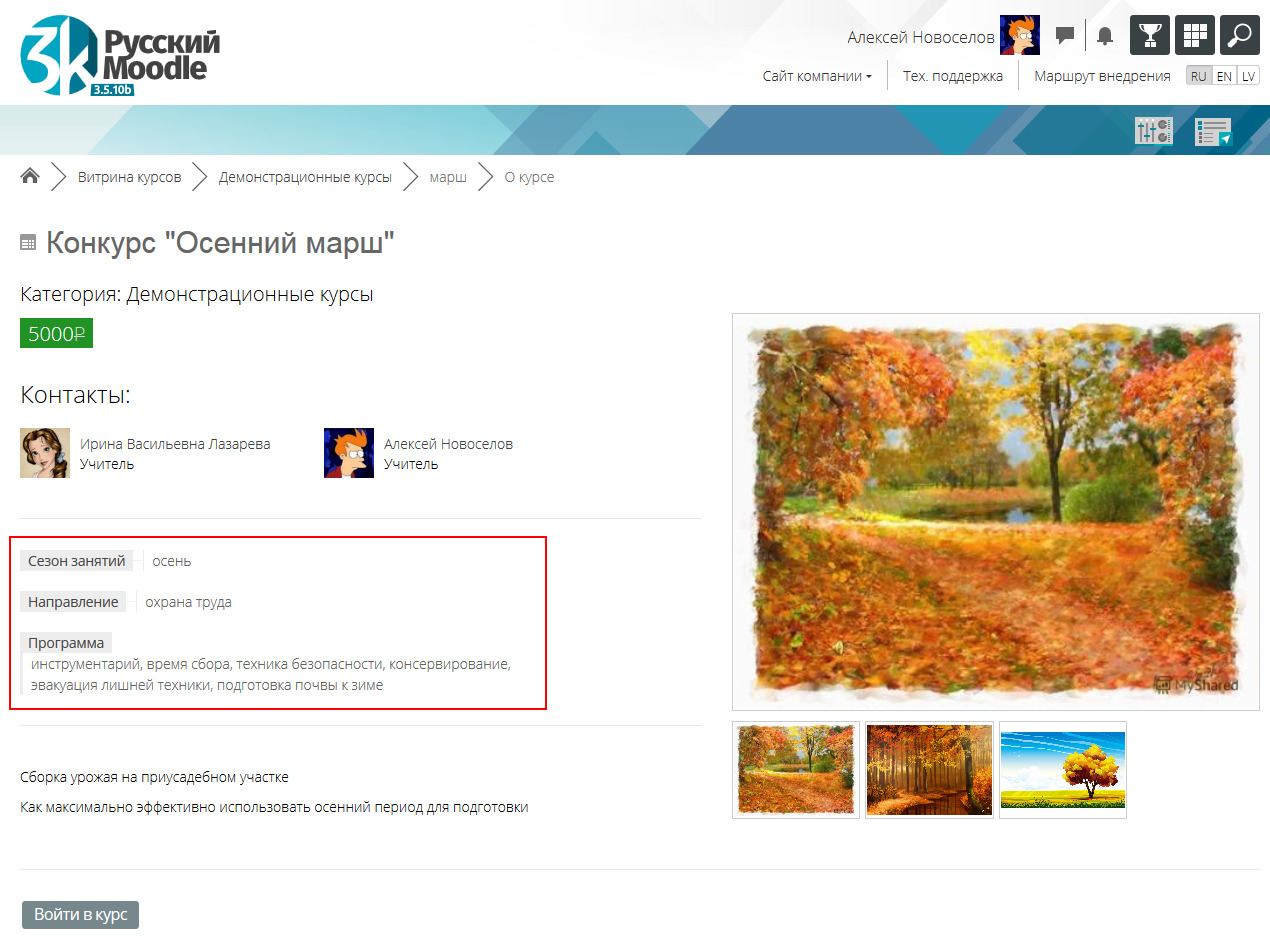
Task: Click the list panel icon in banner
Action: [x=1213, y=131]
